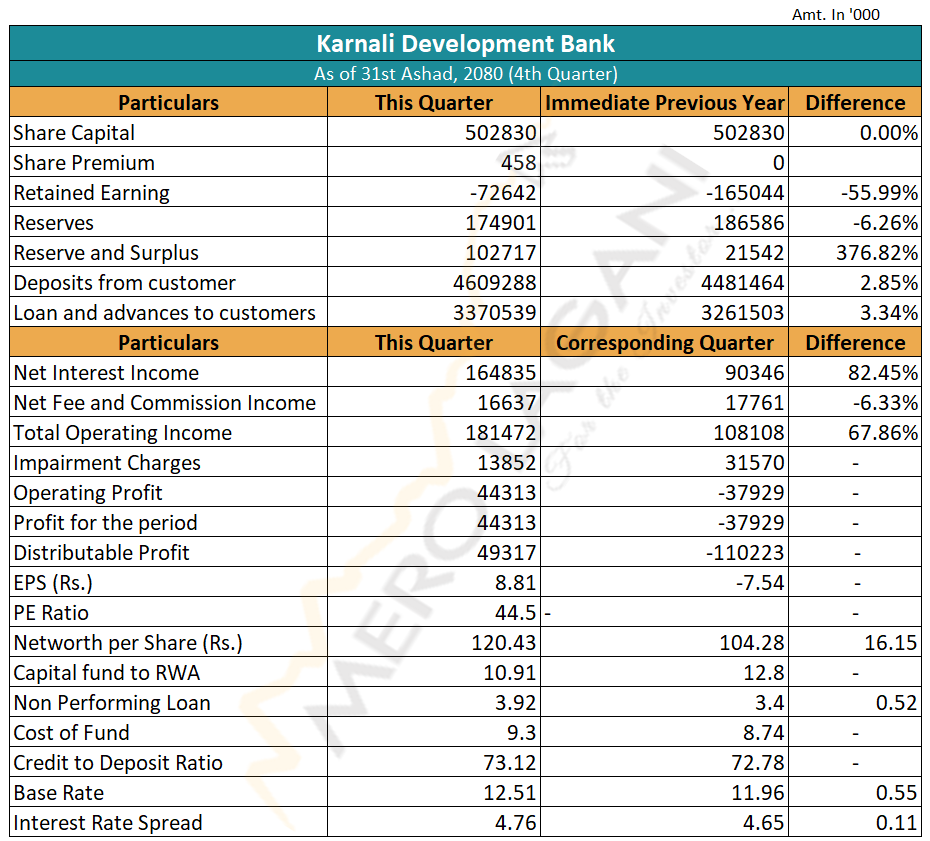The height and width of the screenshot is (841, 930).
Task: Select the "376.82%" difference cell
Action: (878, 253)
